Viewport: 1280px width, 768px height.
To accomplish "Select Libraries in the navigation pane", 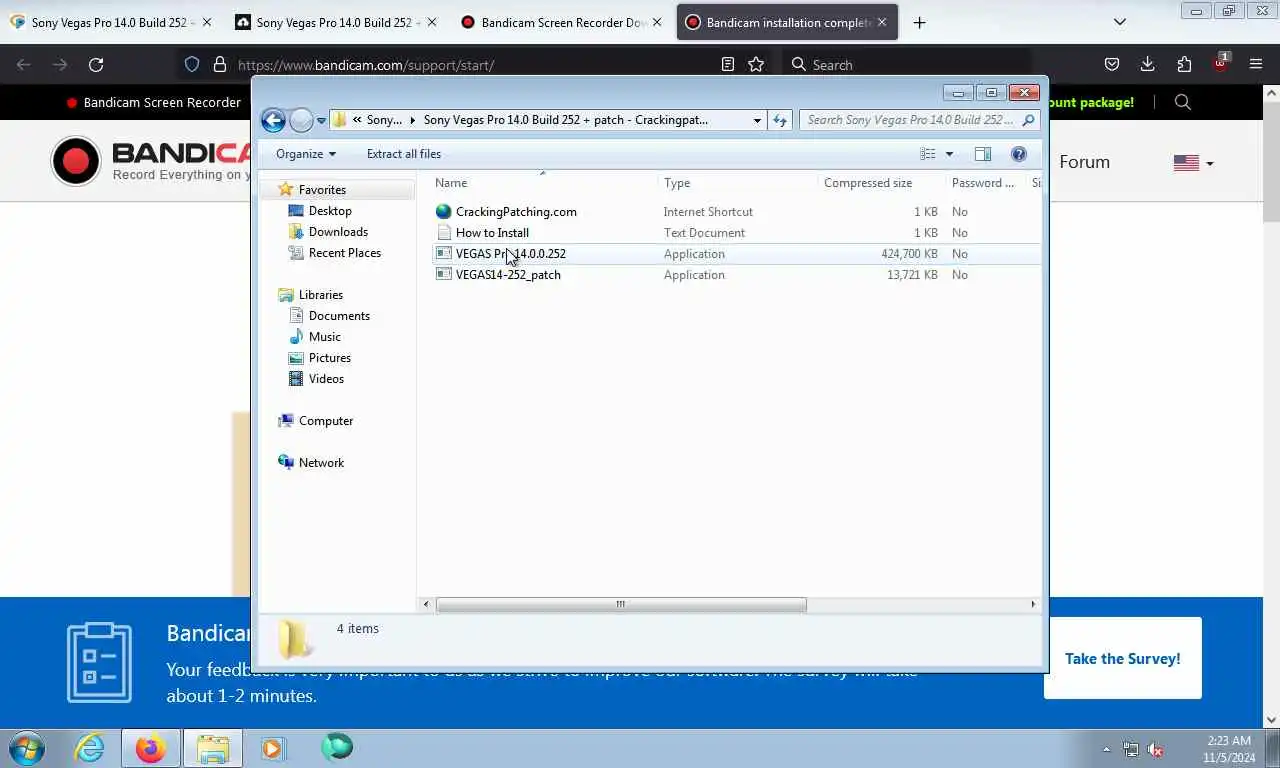I will click(320, 295).
